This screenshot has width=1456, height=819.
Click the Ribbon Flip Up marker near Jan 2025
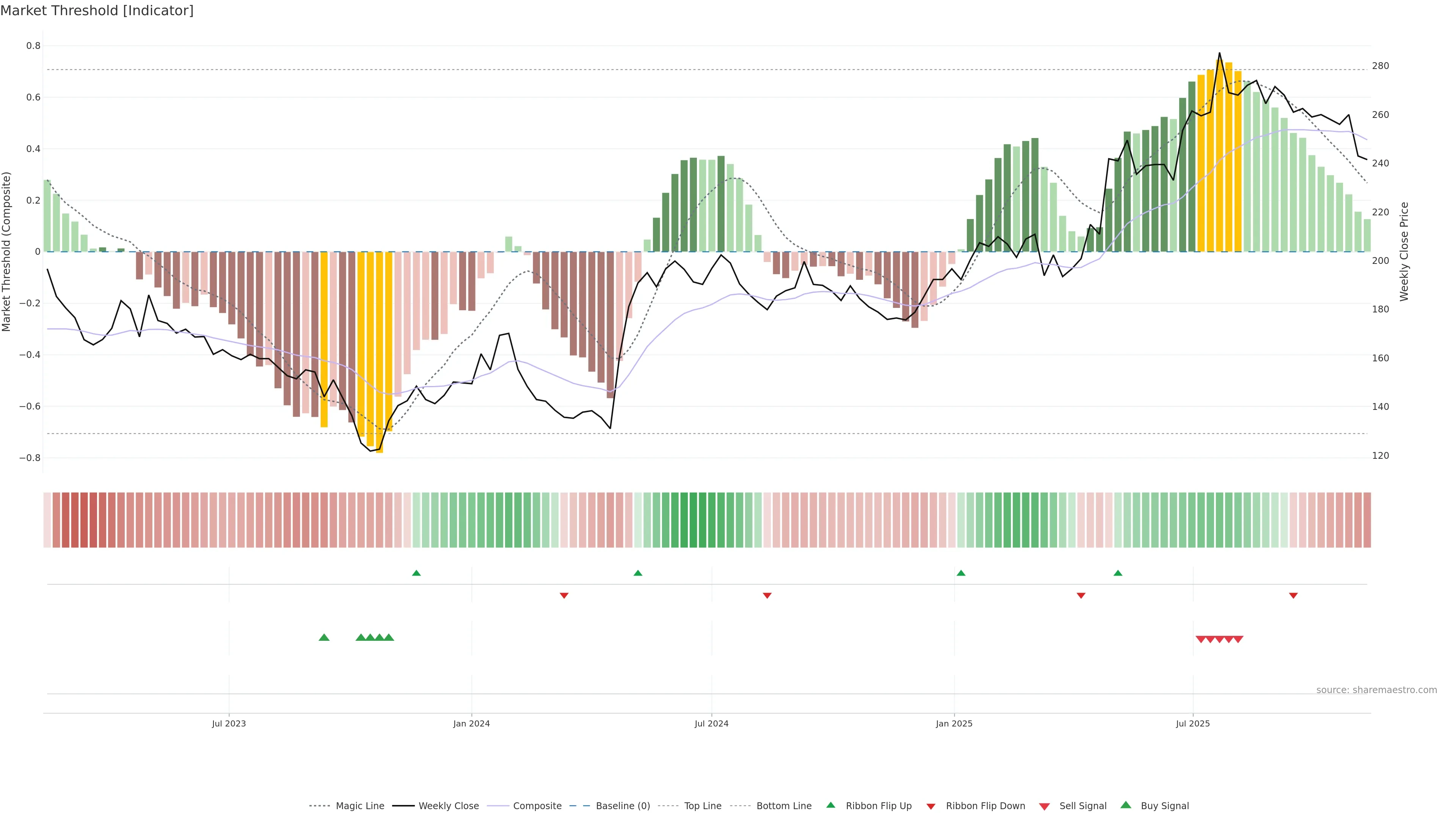pyautogui.click(x=961, y=573)
